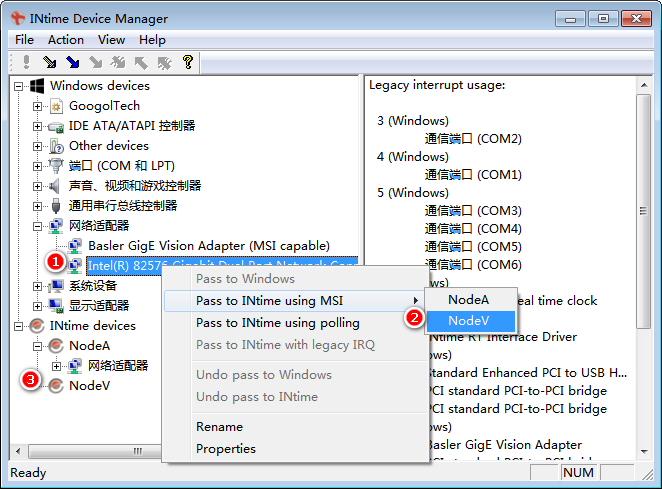This screenshot has width=662, height=489.
Task: Open the View menu
Action: point(111,40)
